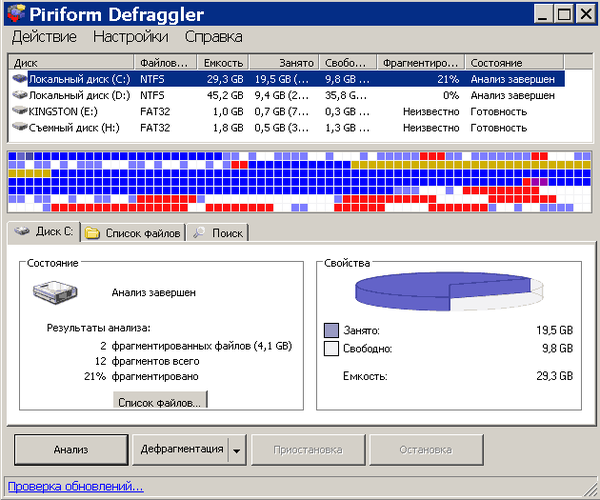Click the disabled Приостановка button
Screen dimensions: 600x500
point(308,450)
